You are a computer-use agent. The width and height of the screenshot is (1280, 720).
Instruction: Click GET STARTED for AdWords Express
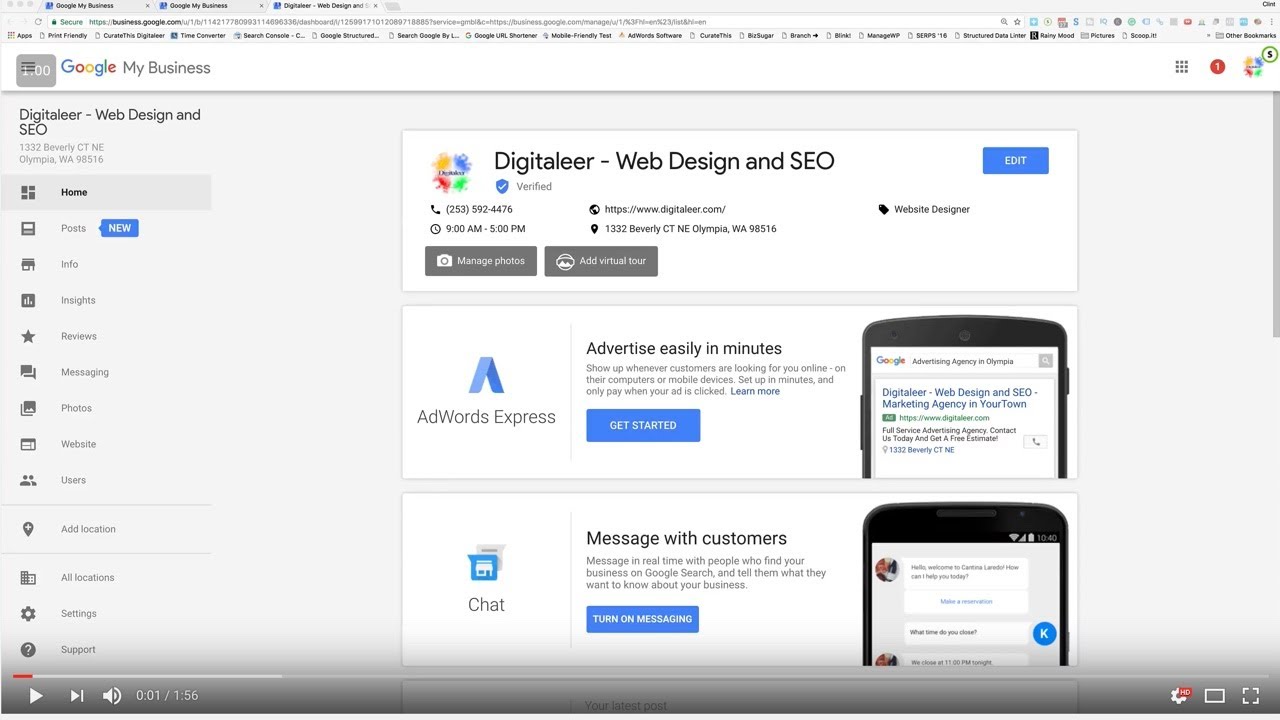coord(643,425)
